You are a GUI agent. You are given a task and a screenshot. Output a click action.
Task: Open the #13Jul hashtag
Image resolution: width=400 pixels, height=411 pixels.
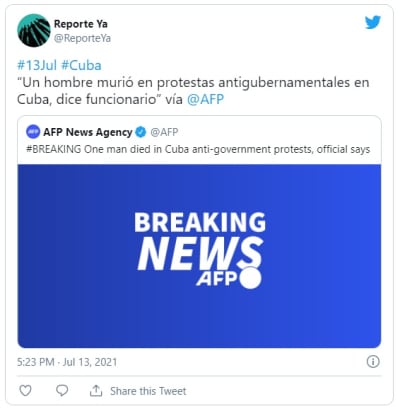[37, 65]
